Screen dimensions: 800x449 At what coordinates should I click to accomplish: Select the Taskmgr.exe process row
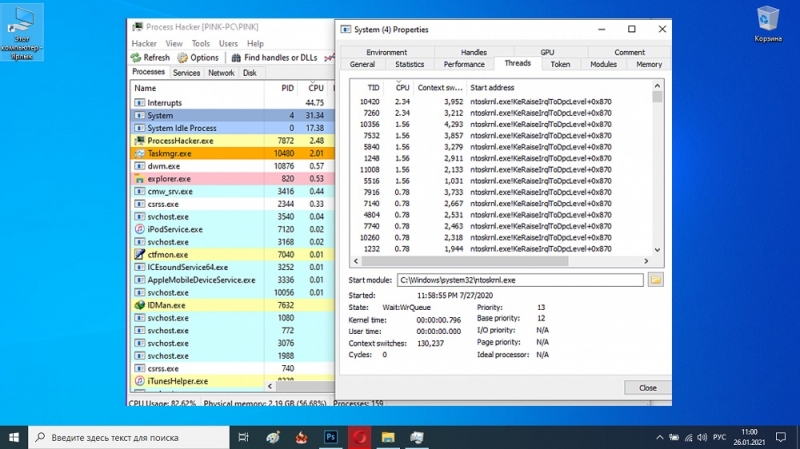coord(232,153)
